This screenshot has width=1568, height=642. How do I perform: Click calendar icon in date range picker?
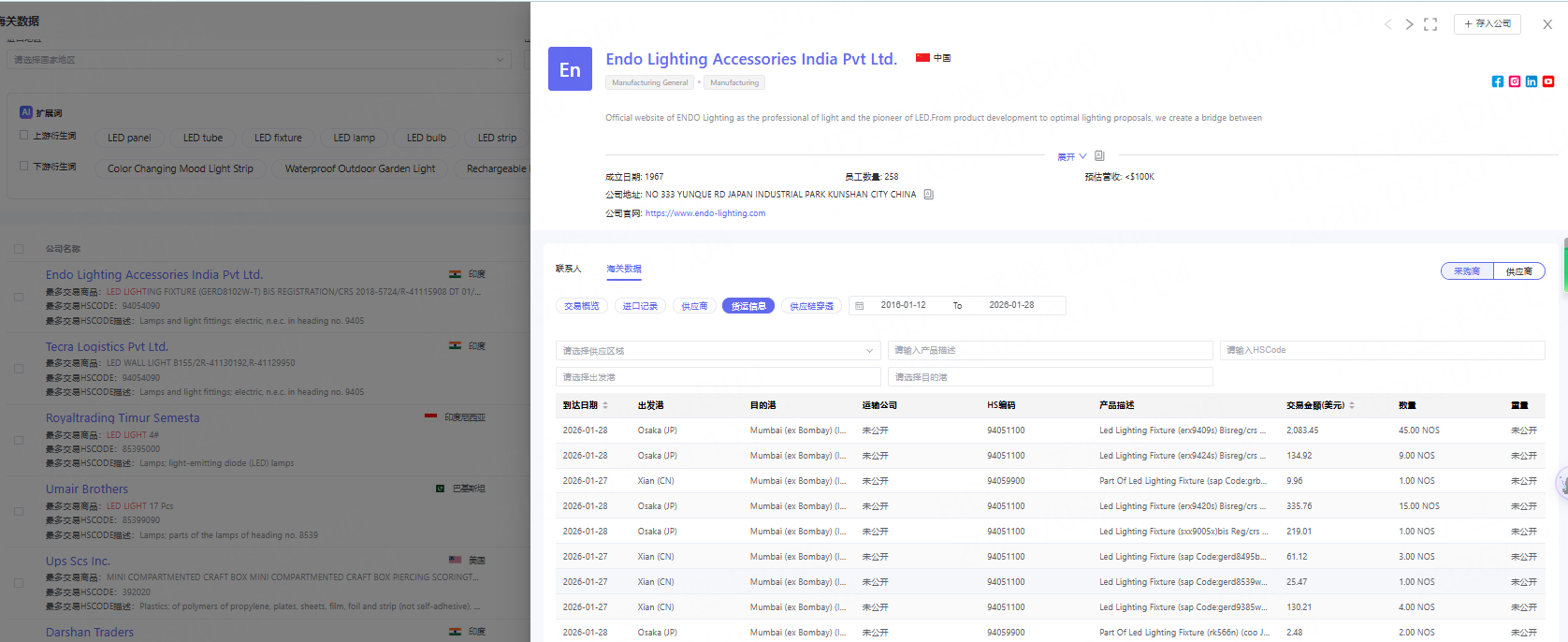[860, 306]
